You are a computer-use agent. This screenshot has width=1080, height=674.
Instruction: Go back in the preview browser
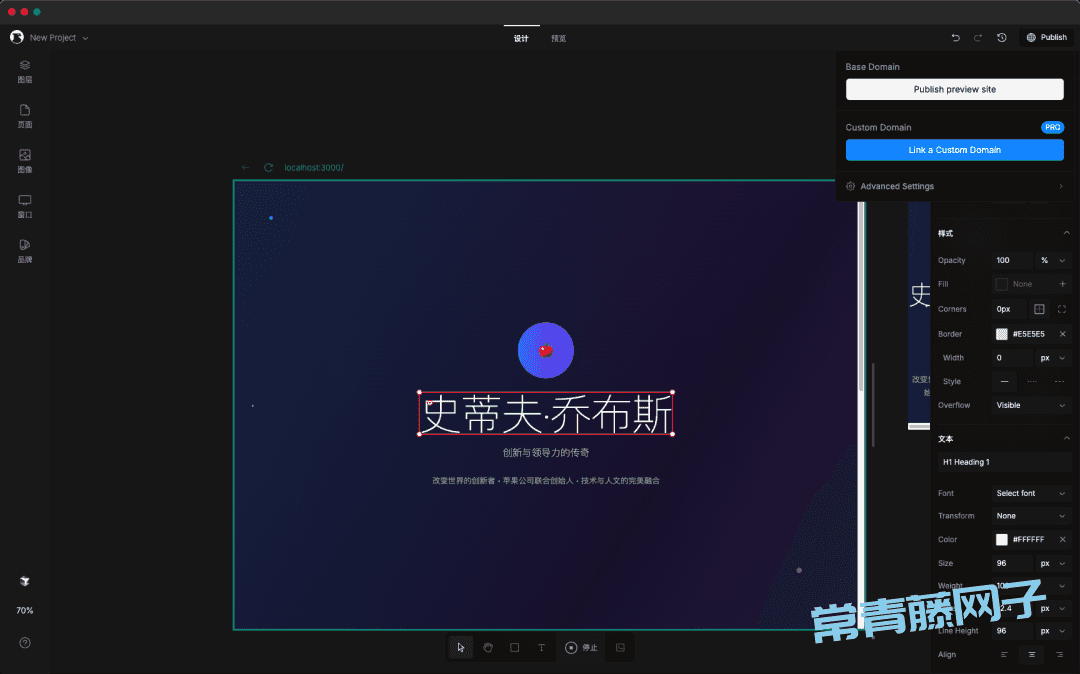[245, 167]
